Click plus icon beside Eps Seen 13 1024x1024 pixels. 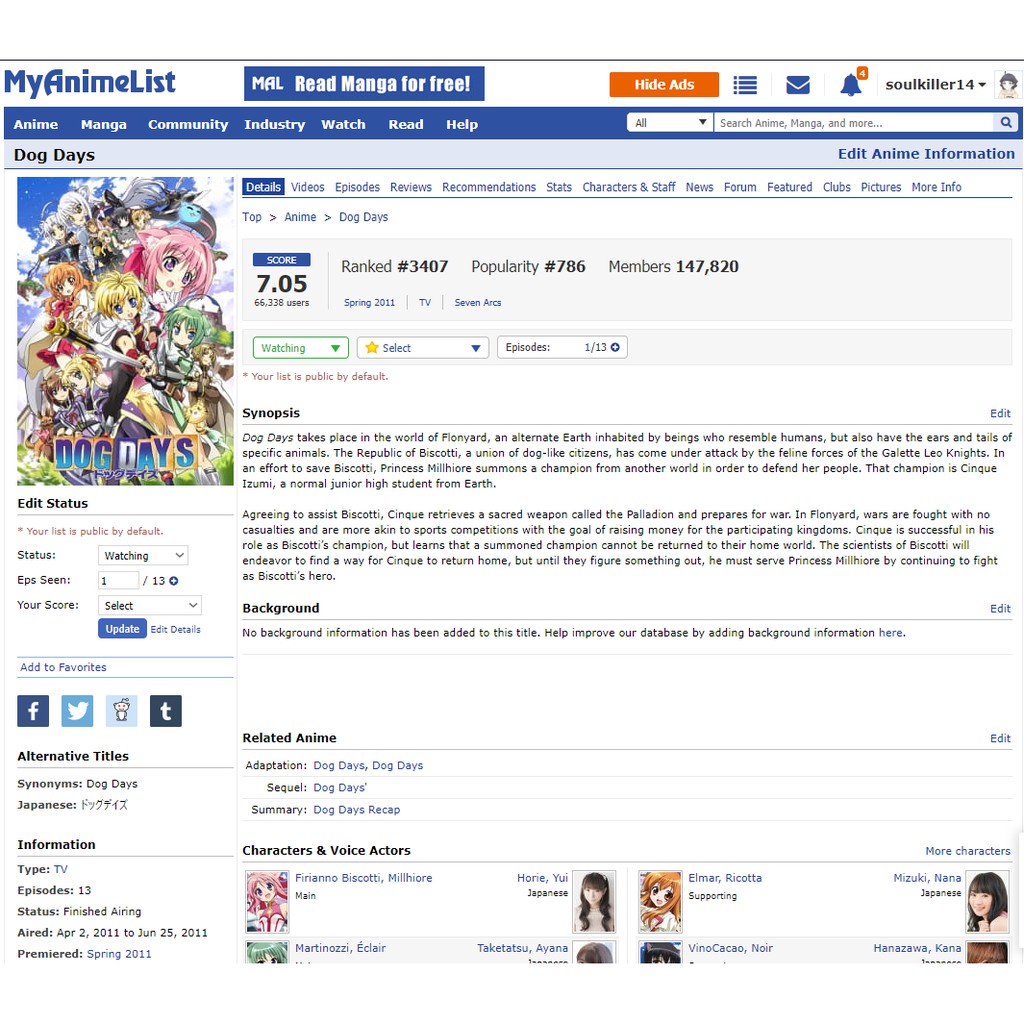point(174,581)
